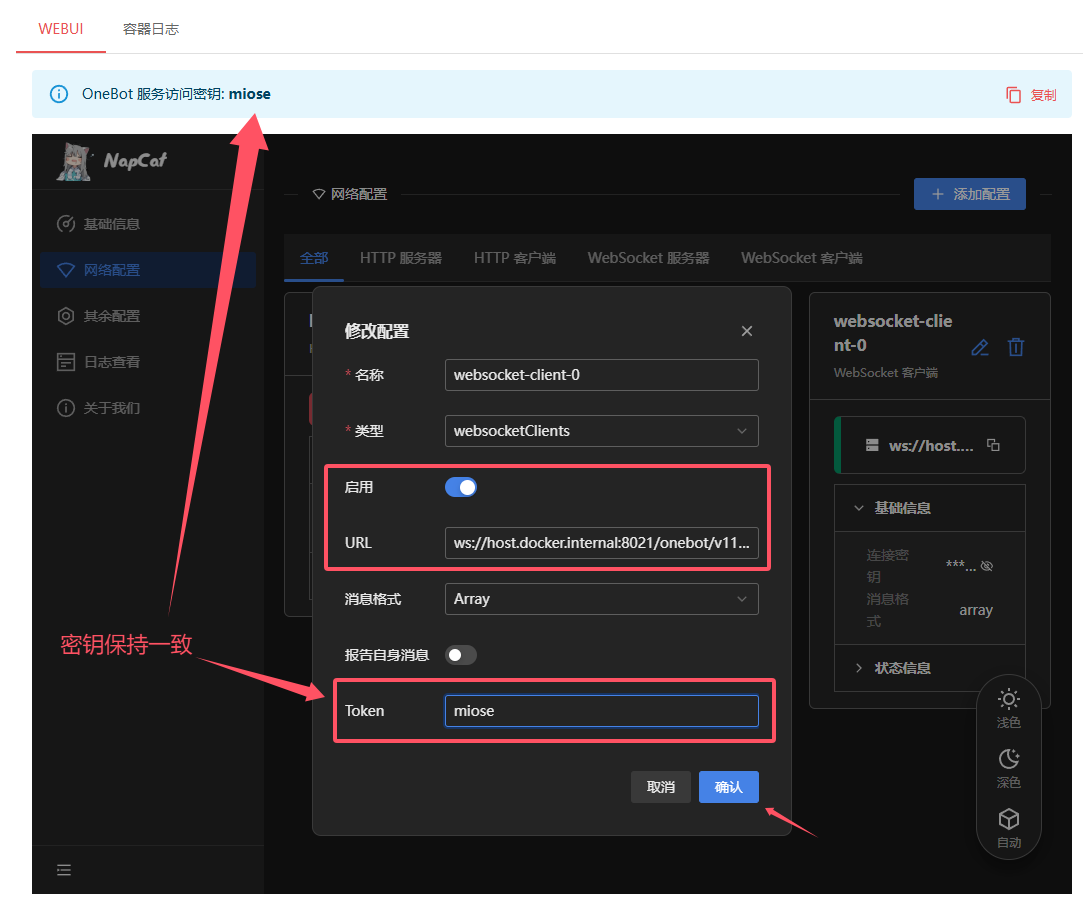The image size is (1083, 906).
Task: Select the light theme sun icon
Action: click(x=1008, y=700)
